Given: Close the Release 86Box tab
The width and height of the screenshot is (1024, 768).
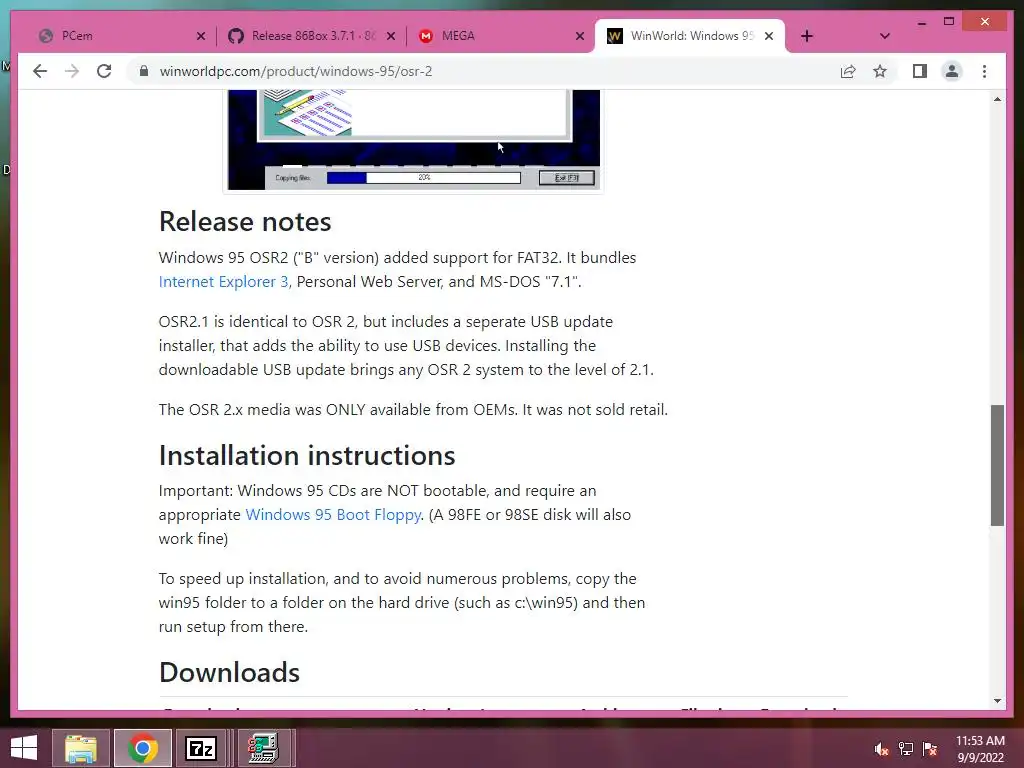Looking at the screenshot, I should pyautogui.click(x=391, y=36).
